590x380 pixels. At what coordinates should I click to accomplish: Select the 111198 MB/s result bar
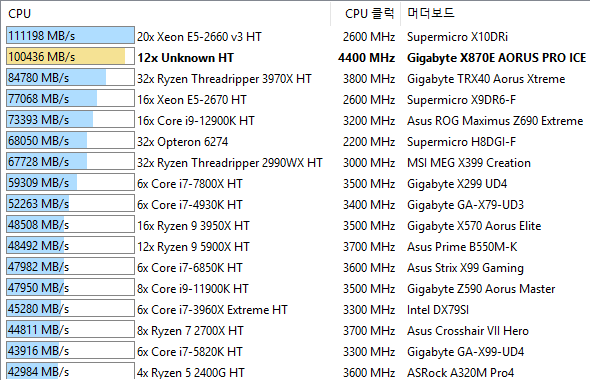70,35
